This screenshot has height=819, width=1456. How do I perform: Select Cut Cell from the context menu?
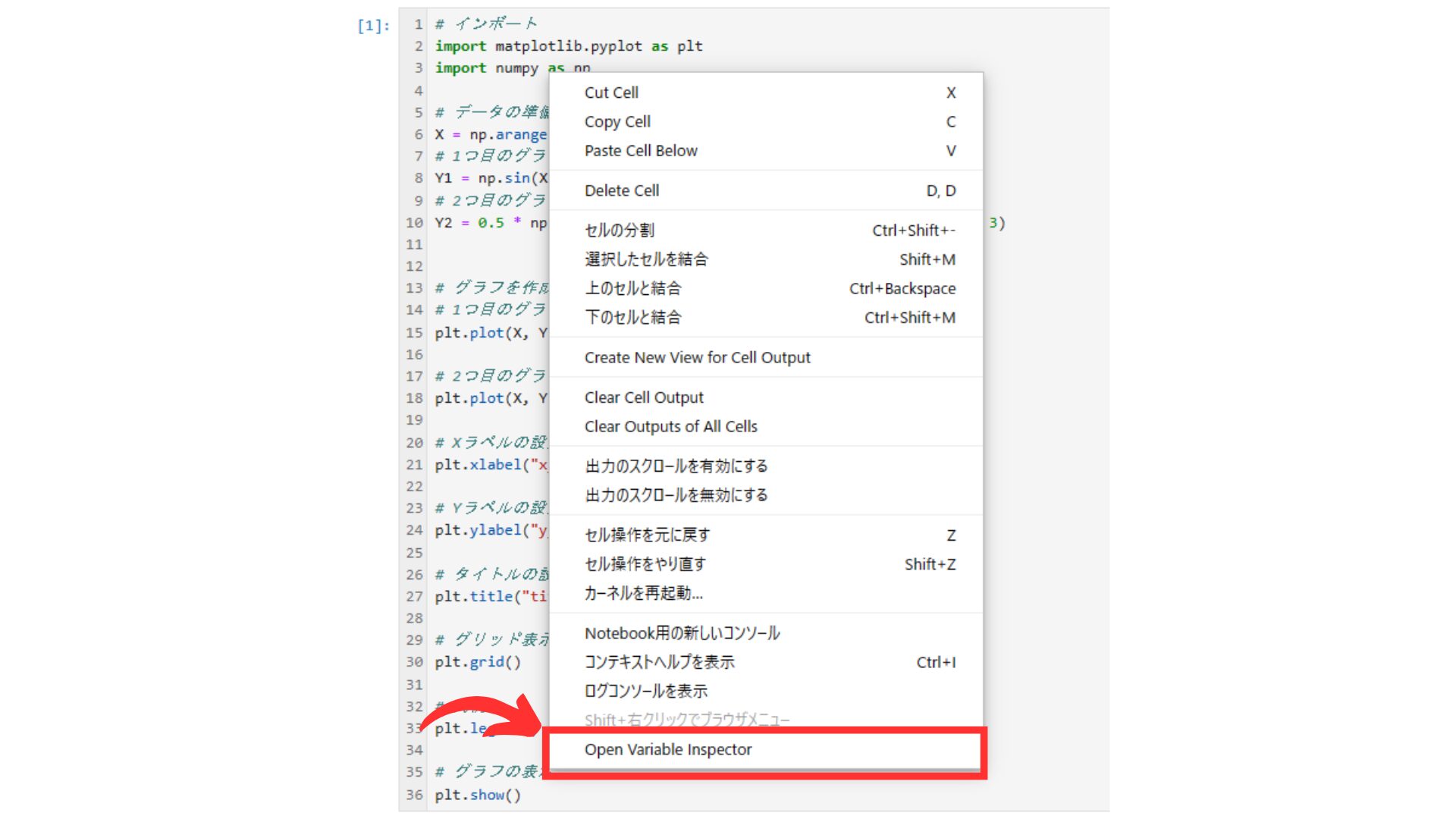pos(610,93)
